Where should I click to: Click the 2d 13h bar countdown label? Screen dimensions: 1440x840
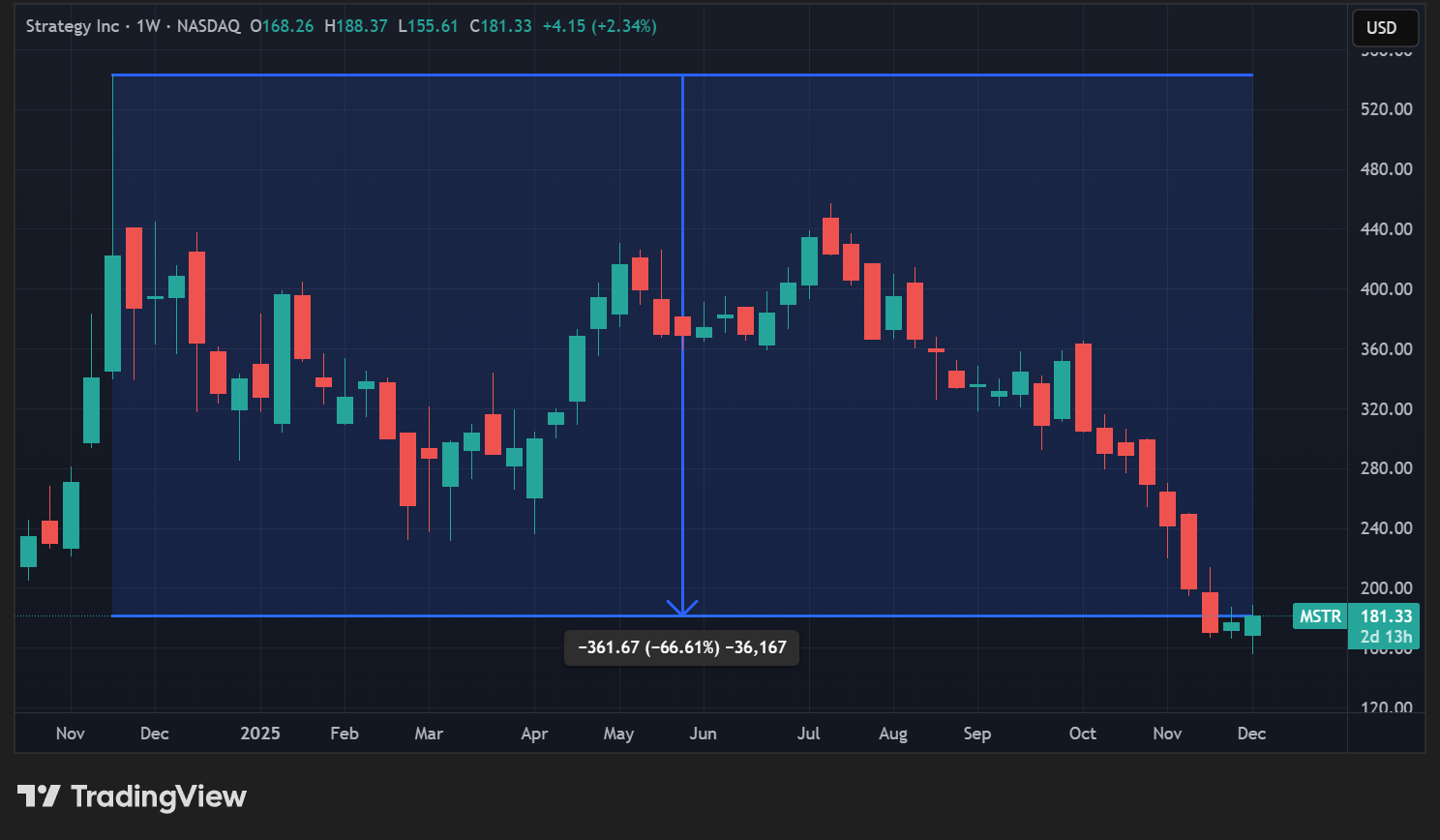(1386, 637)
